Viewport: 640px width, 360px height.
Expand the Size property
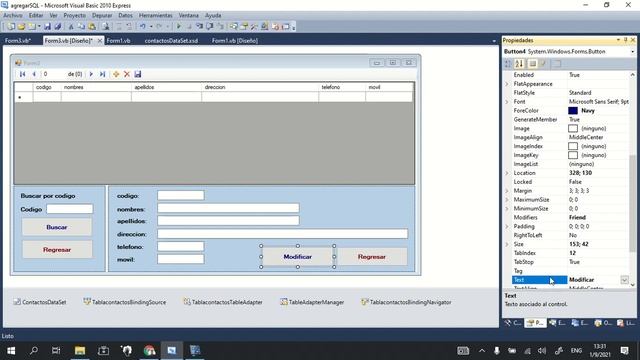(x=507, y=244)
